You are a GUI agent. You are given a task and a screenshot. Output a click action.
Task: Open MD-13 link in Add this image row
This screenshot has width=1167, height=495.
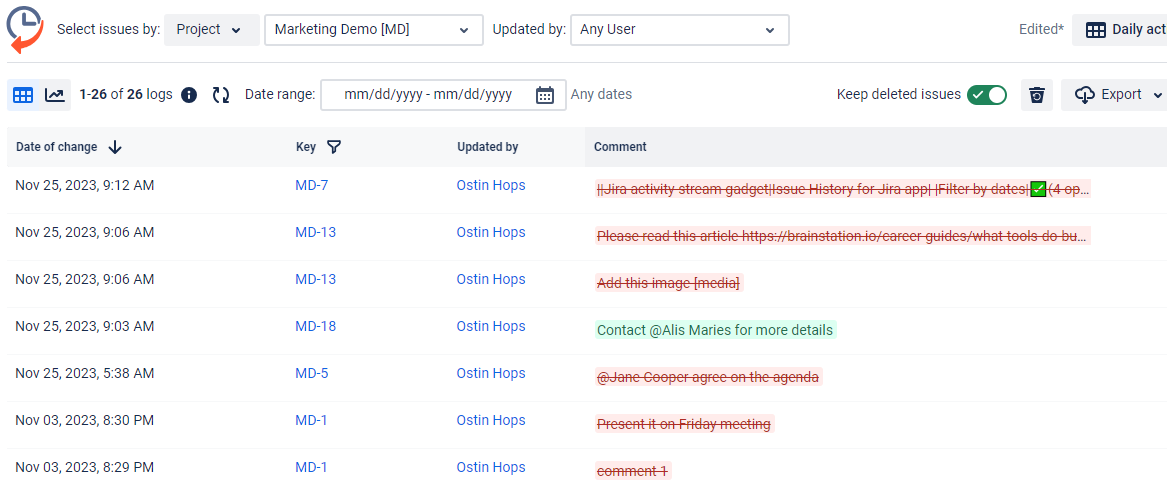[316, 279]
